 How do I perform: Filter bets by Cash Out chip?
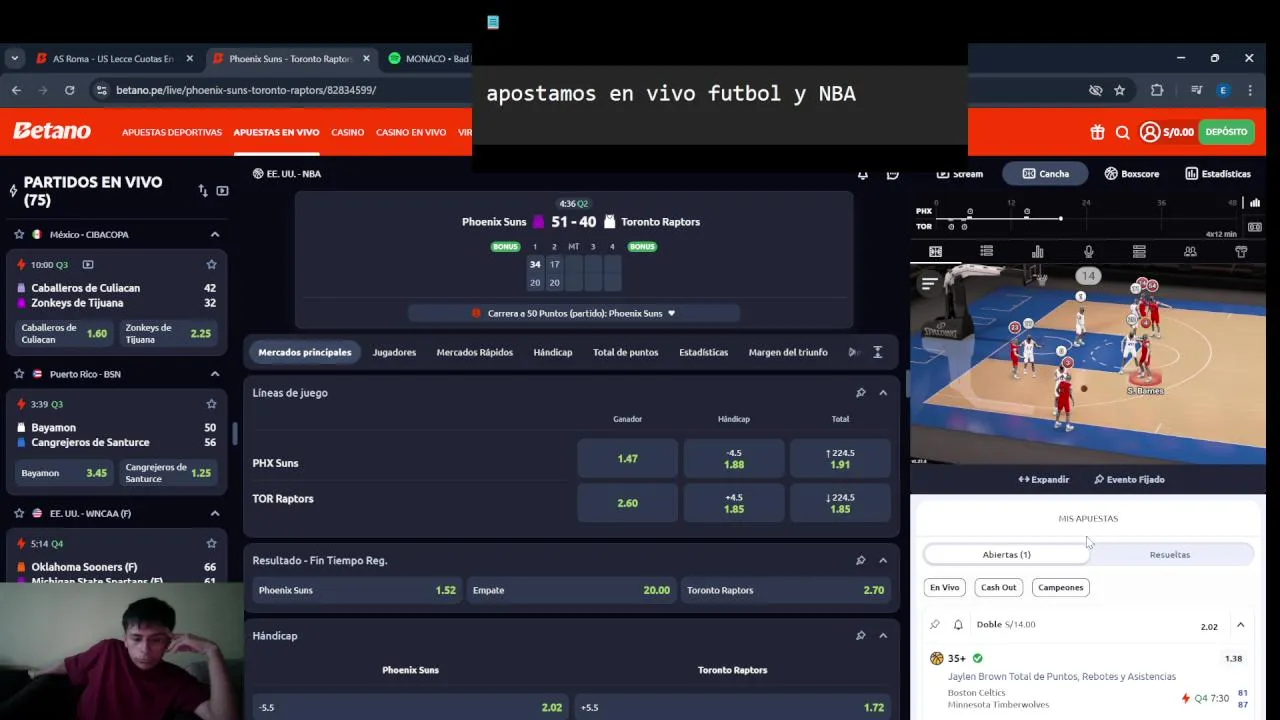[998, 588]
